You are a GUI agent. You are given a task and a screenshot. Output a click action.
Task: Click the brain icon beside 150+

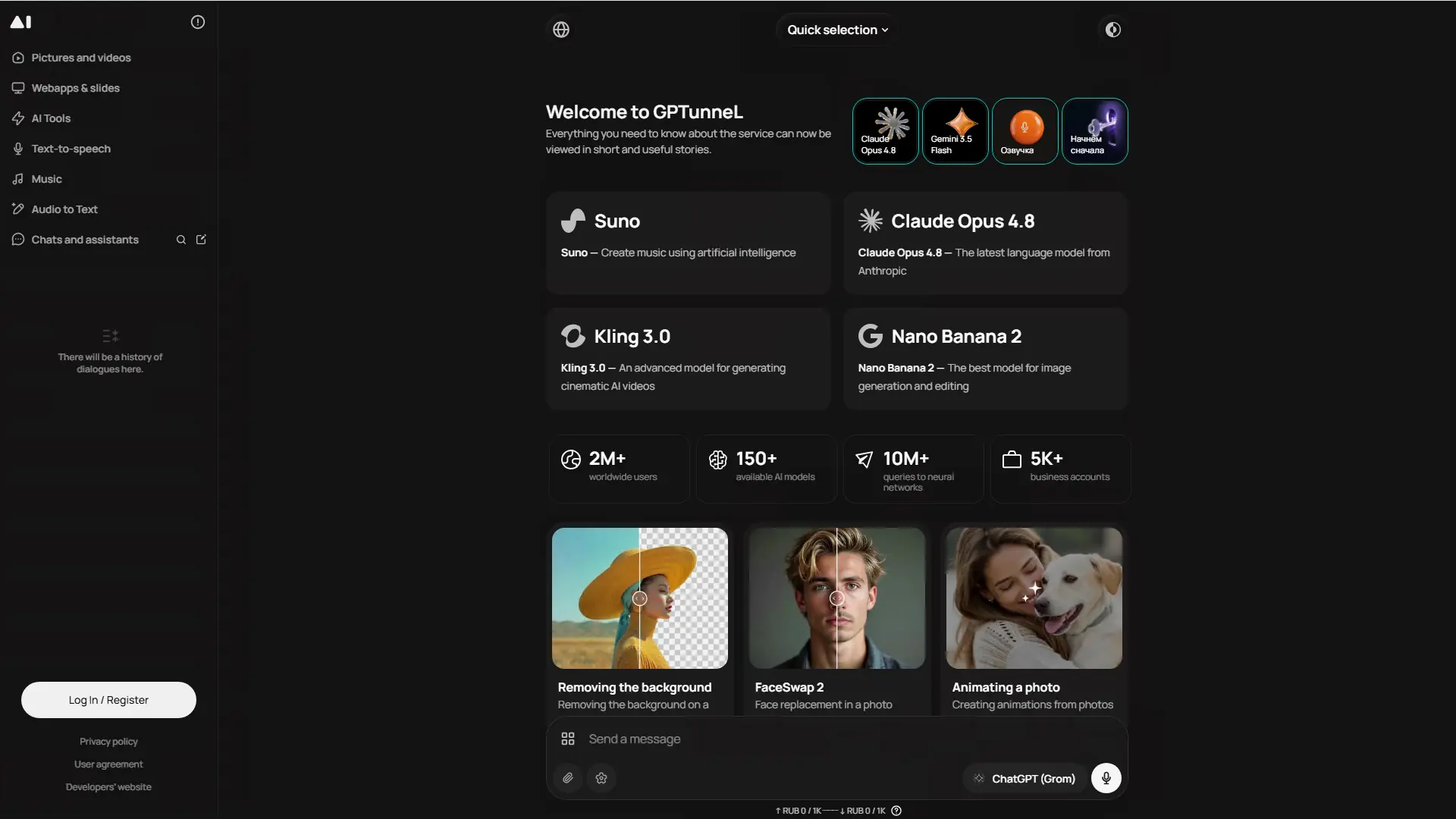[x=717, y=460]
